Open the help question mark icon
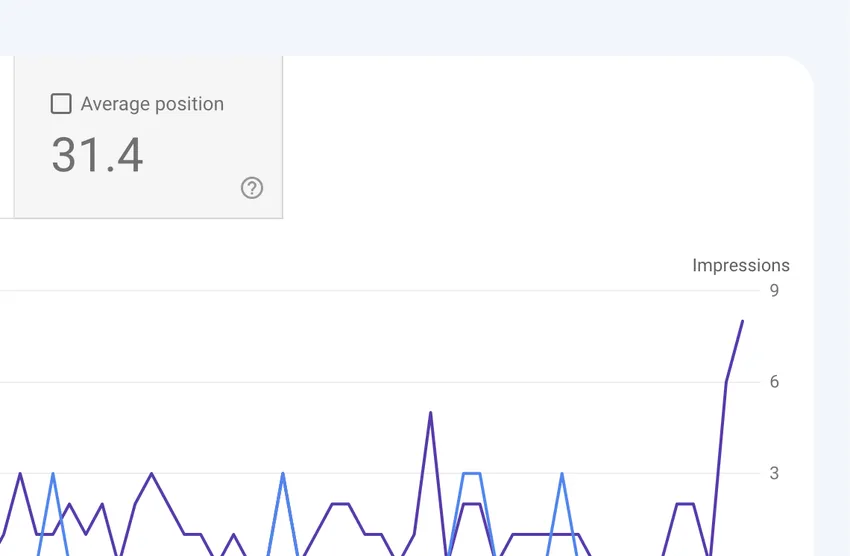 click(252, 188)
